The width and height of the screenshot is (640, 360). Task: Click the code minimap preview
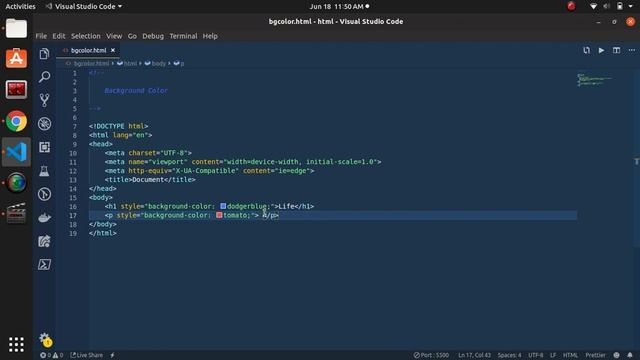tap(594, 80)
